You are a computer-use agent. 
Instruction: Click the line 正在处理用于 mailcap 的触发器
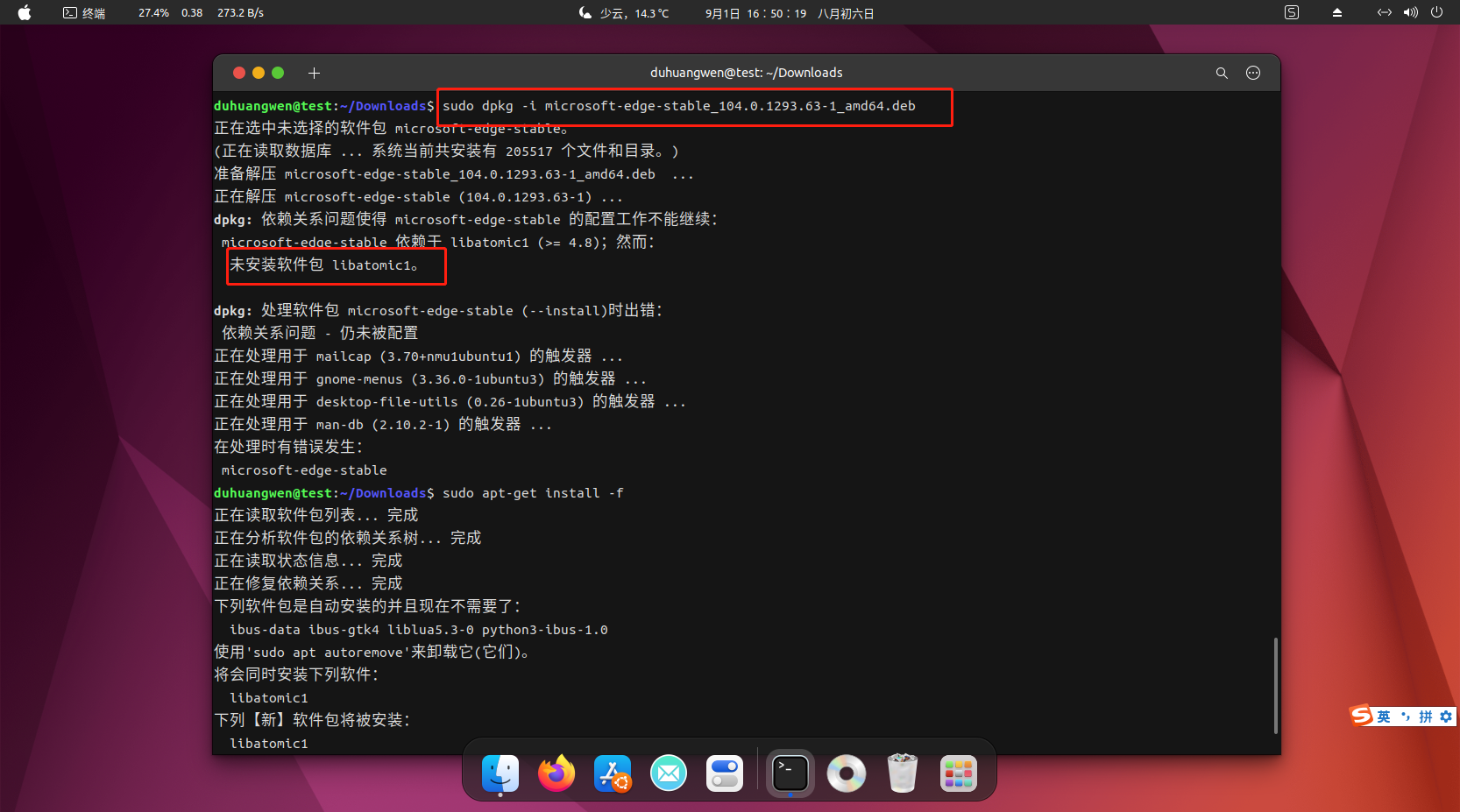click(x=418, y=356)
